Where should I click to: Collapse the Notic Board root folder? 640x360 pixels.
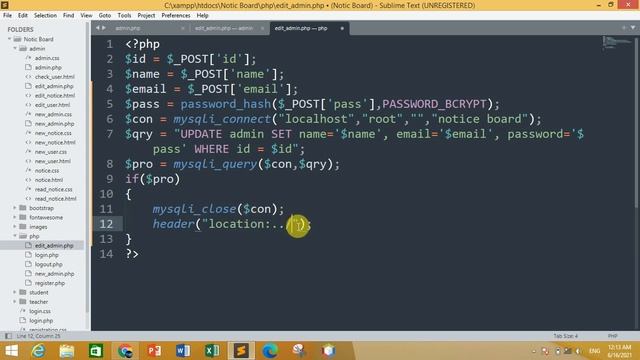coord(9,39)
